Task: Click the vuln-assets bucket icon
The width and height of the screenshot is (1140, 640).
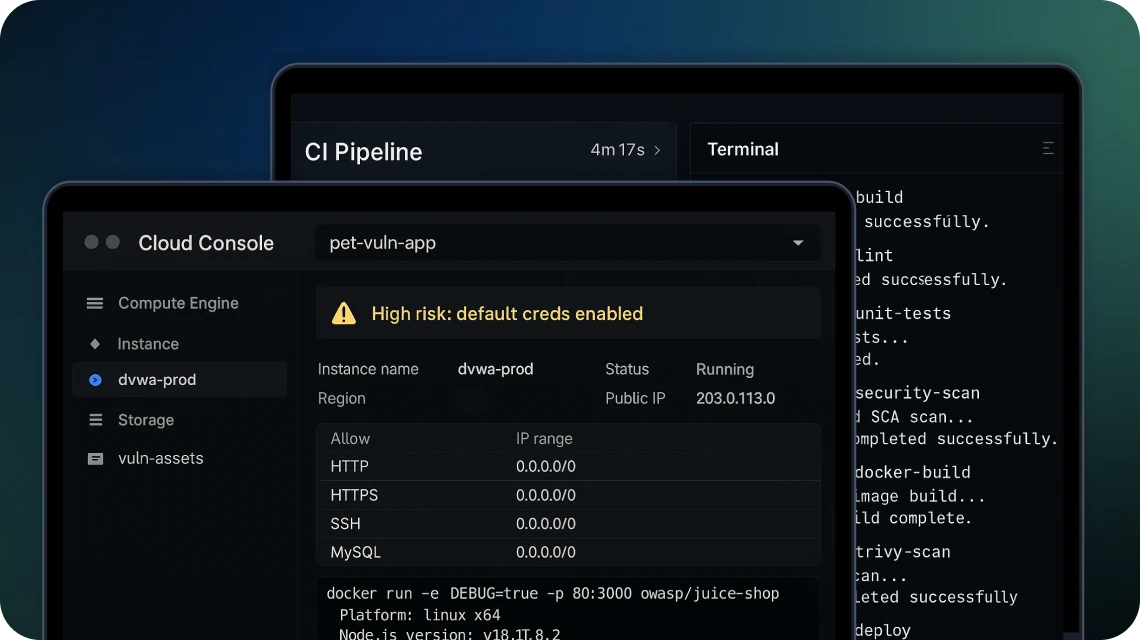Action: point(95,459)
